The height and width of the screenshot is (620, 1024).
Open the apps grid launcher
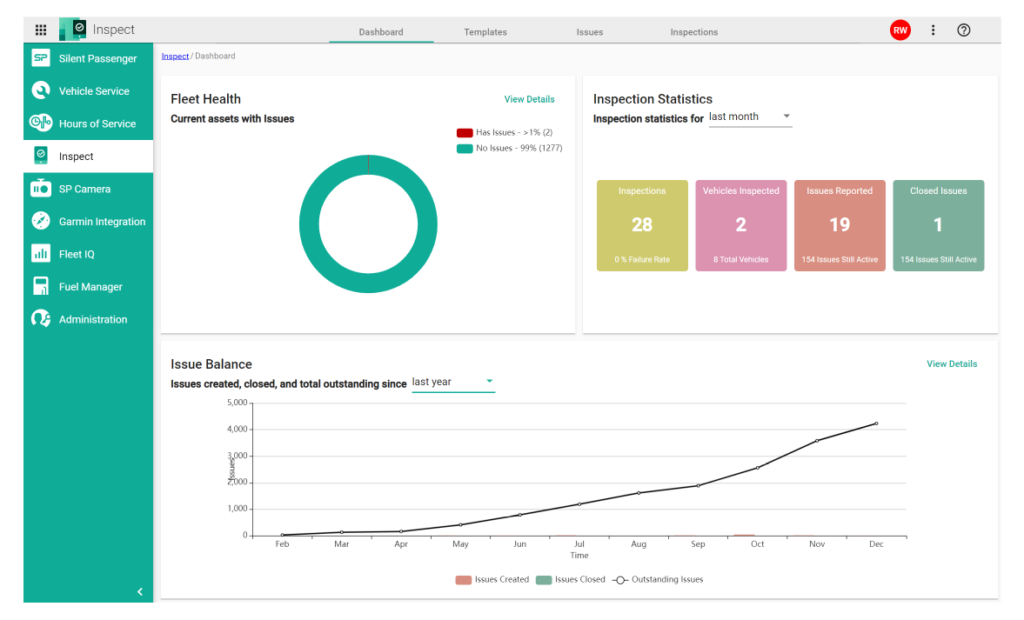coord(40,29)
